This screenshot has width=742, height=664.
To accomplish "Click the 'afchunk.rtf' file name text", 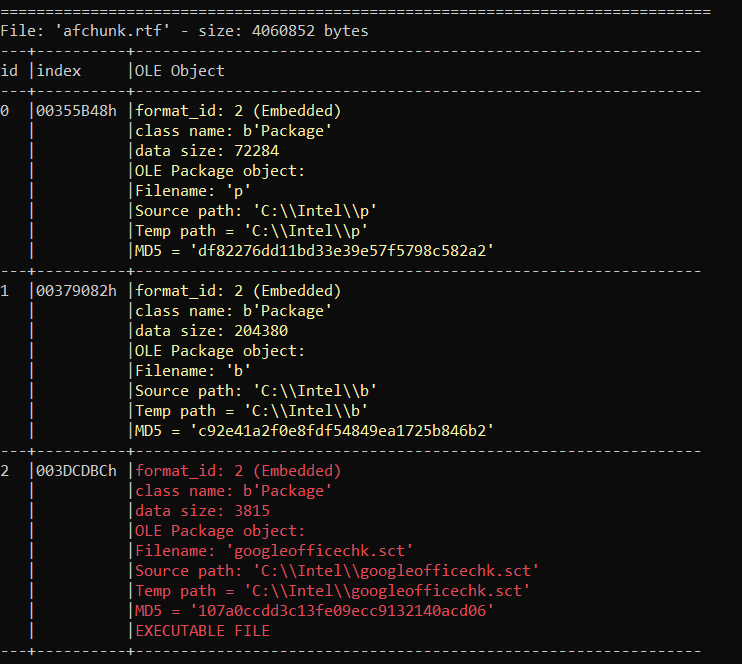I will pyautogui.click(x=92, y=31).
